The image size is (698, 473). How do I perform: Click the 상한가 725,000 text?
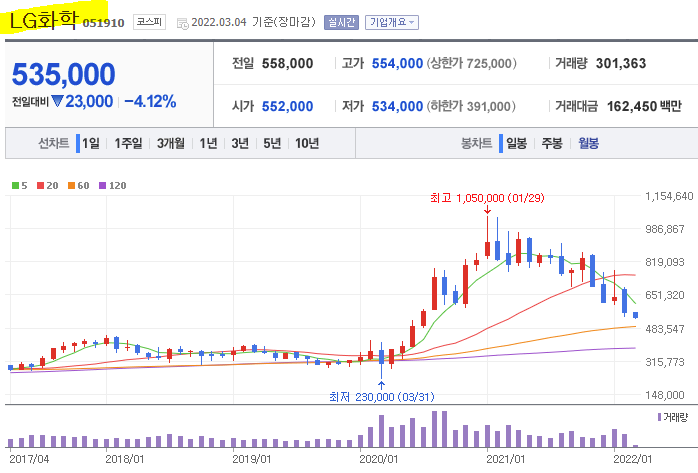[x=472, y=64]
